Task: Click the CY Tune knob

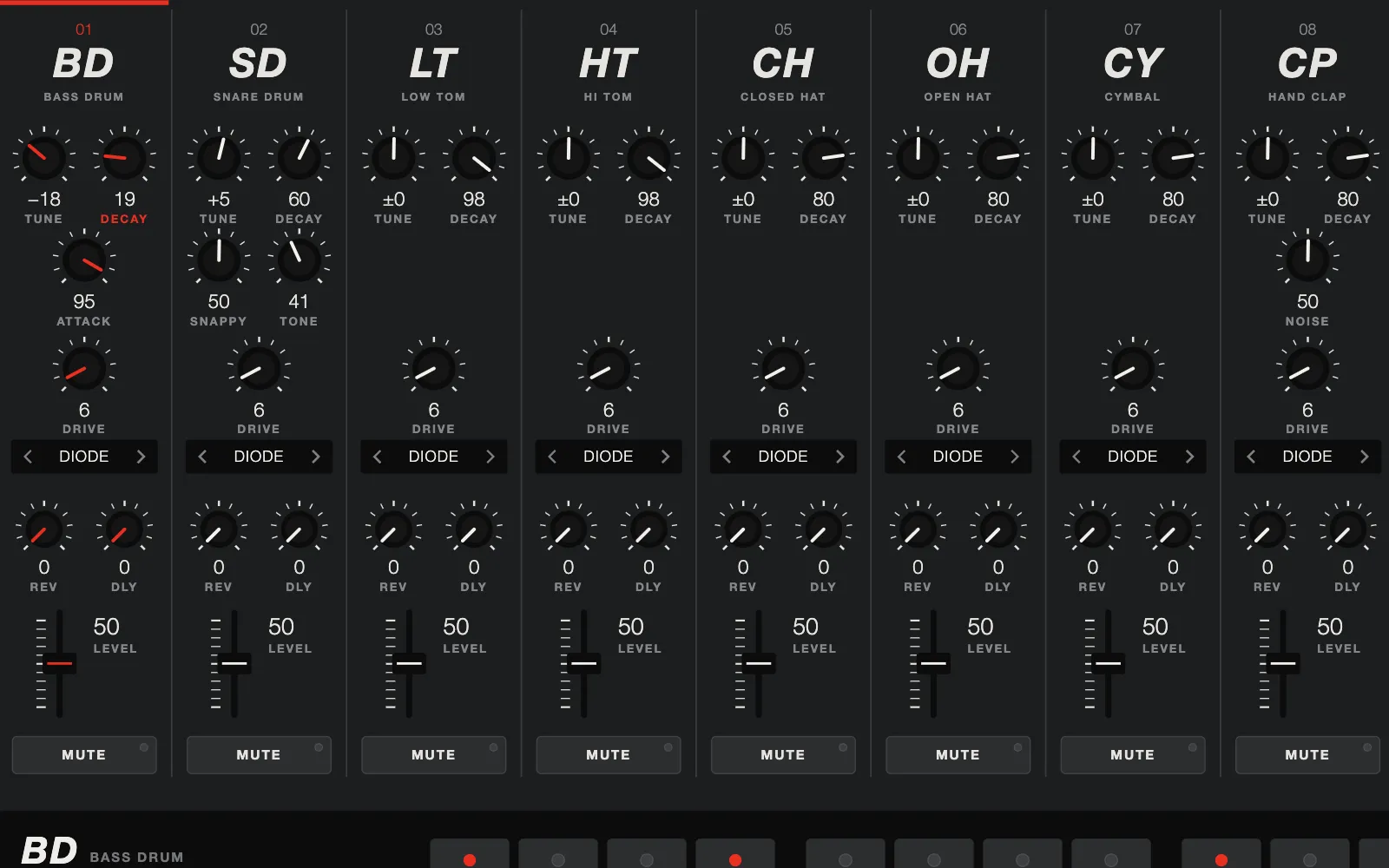Action: tap(1093, 158)
